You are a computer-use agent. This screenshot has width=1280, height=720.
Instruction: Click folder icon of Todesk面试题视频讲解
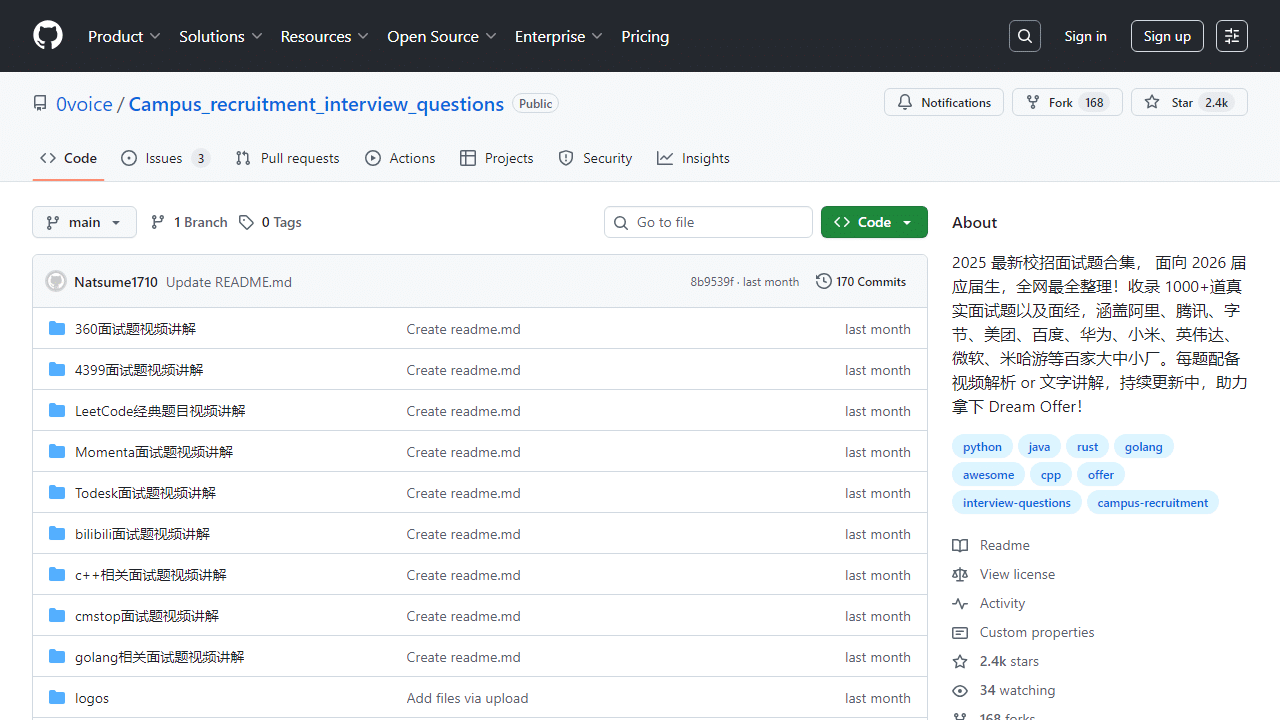click(57, 493)
